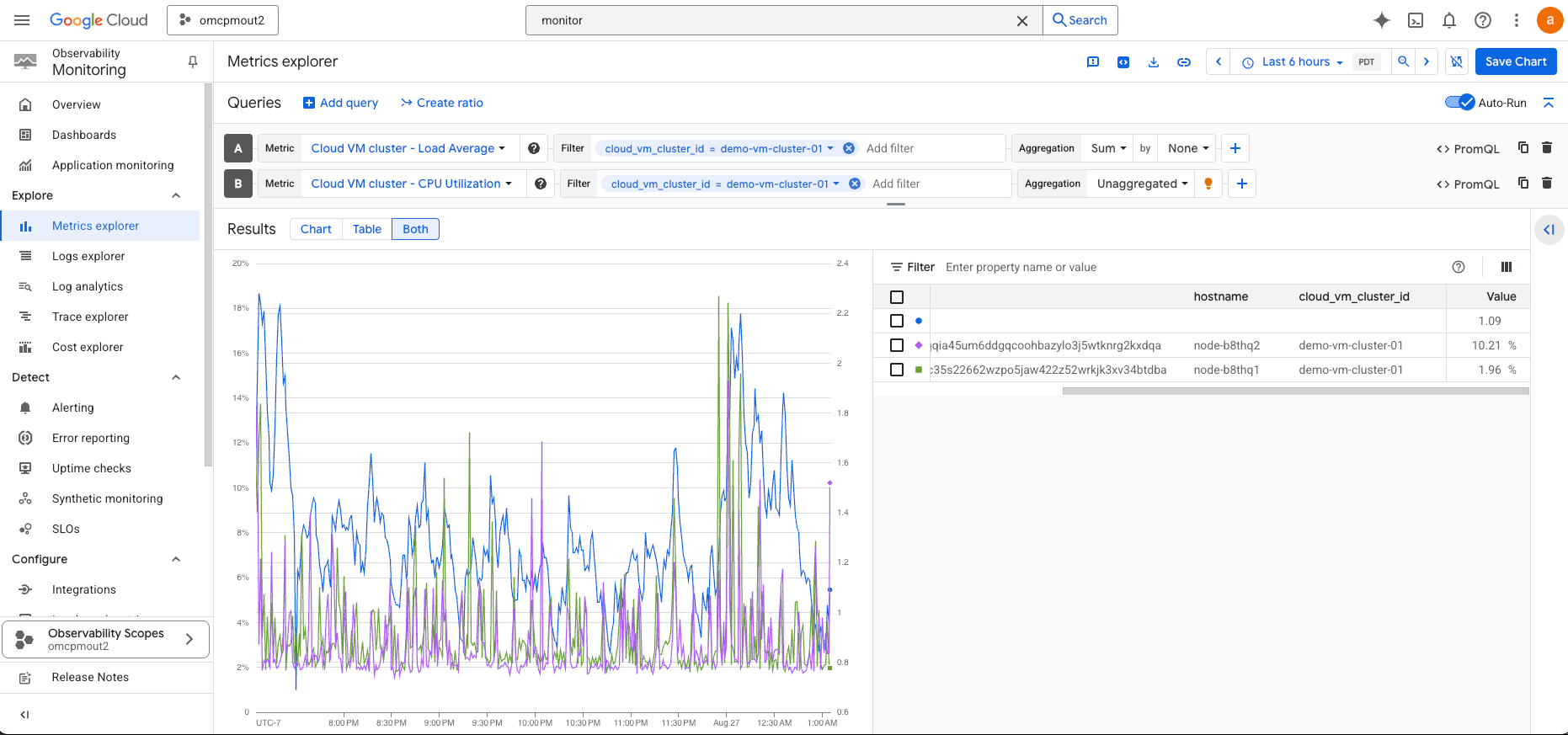Collapse the Detect section
1568x735 pixels.
[176, 377]
